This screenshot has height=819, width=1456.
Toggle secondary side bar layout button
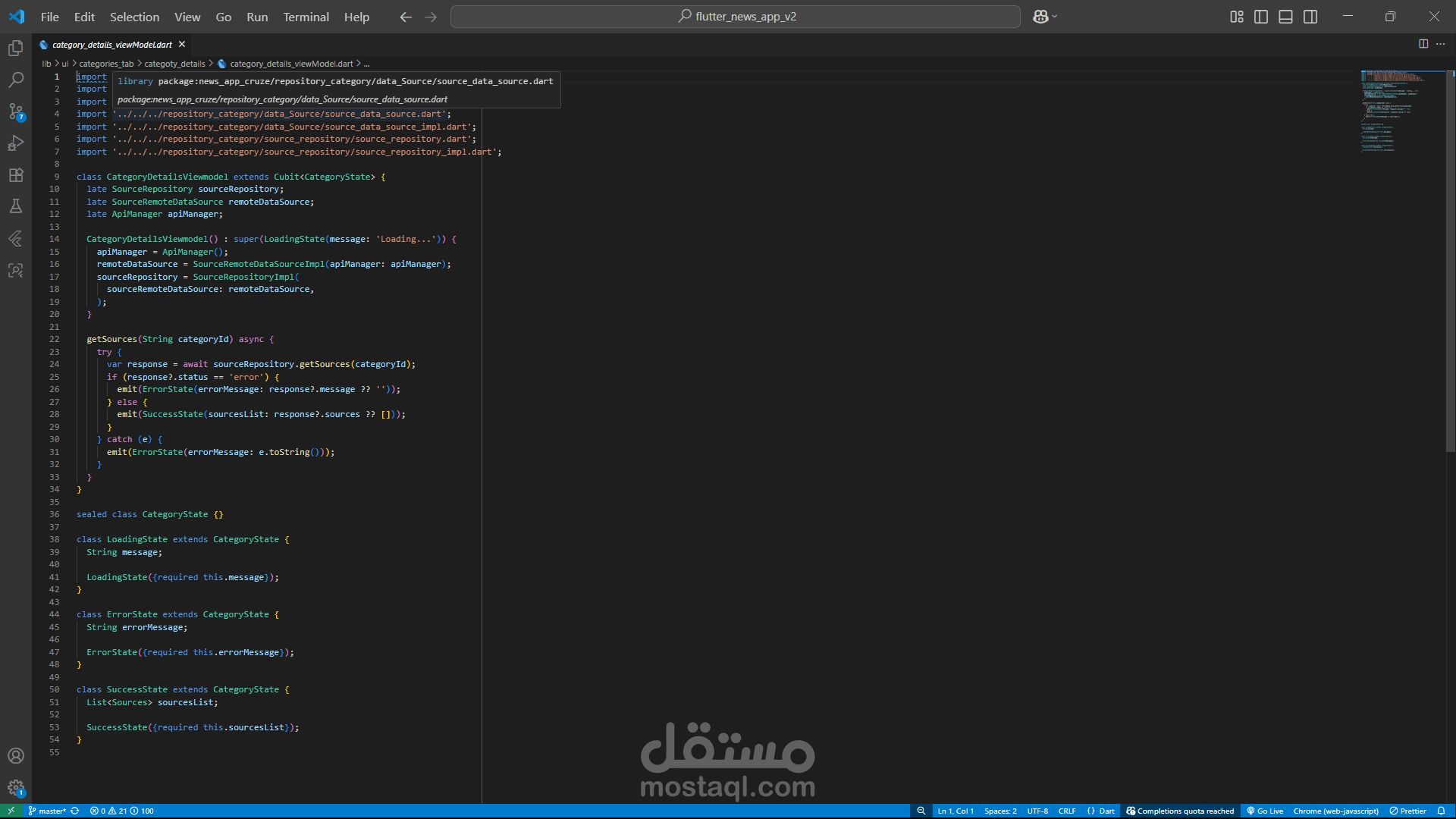(x=1310, y=17)
